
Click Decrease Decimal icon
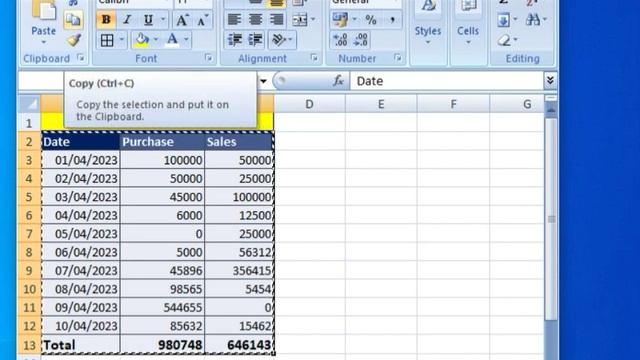pos(361,40)
